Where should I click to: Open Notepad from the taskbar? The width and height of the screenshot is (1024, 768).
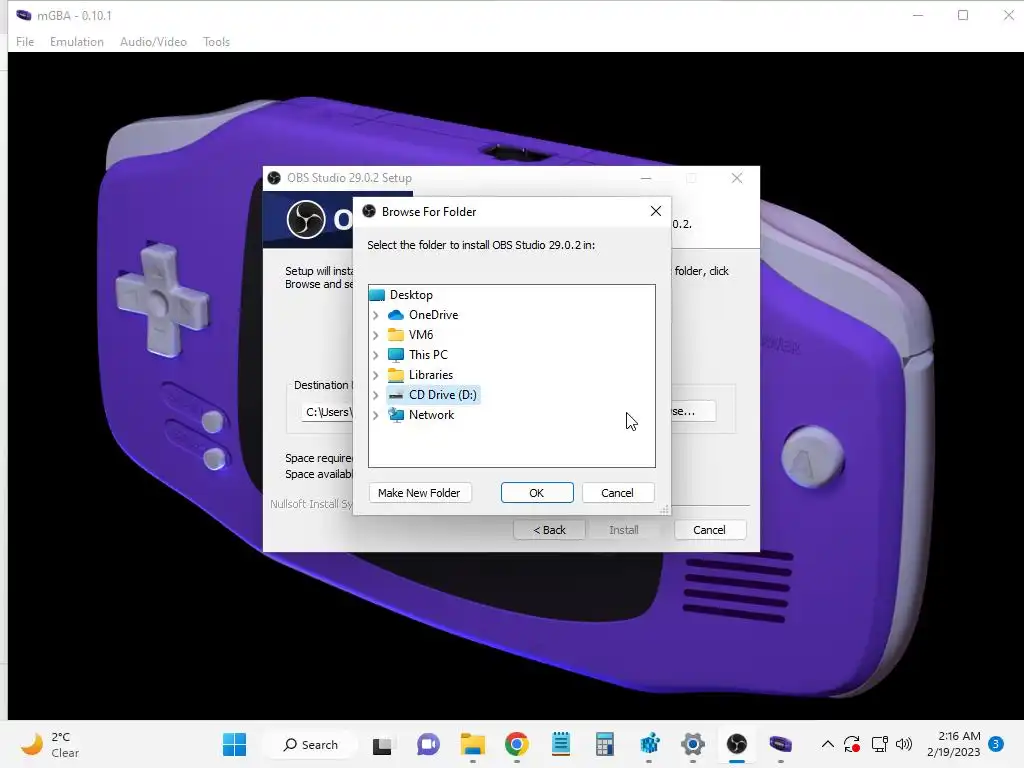(560, 744)
